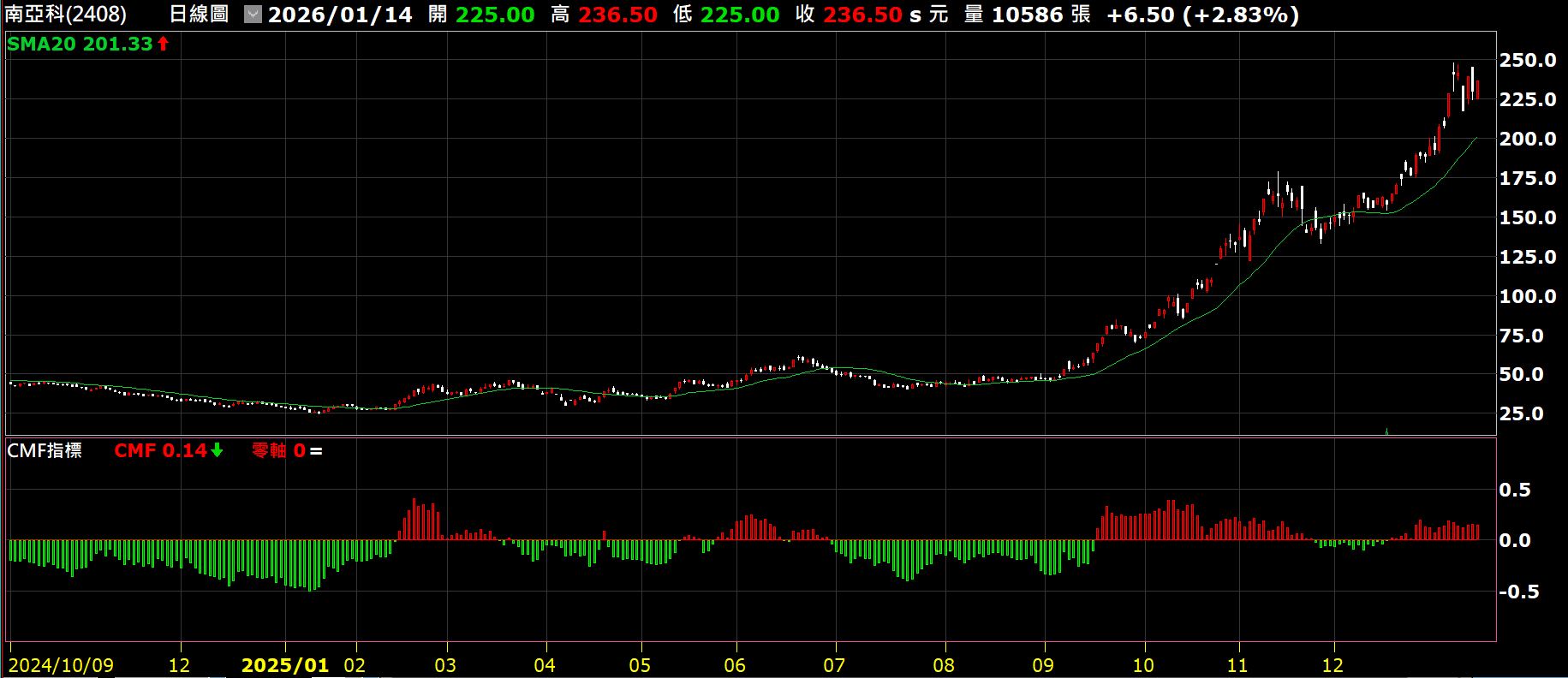The width and height of the screenshot is (1568, 678).
Task: Click the 2024/10/09 start date on axis
Action: 61,665
